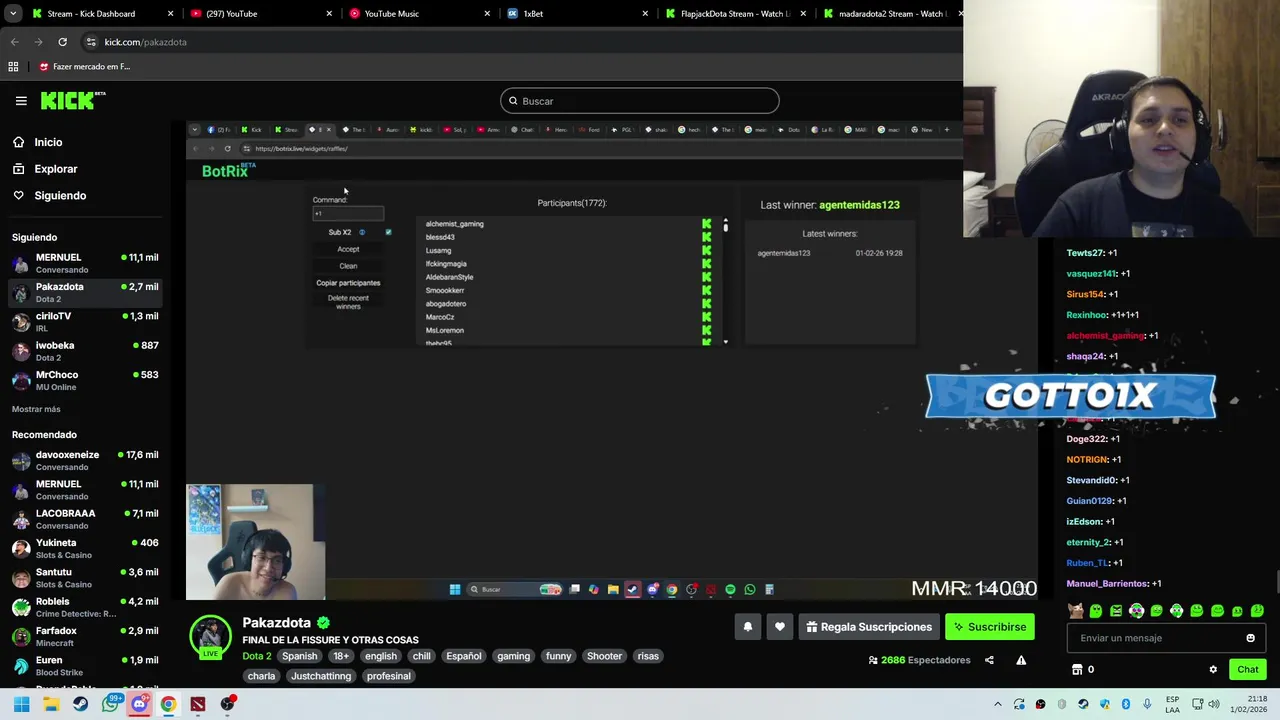Switch to the YouTube Music tab
This screenshot has height=720, width=1280.
(420, 14)
